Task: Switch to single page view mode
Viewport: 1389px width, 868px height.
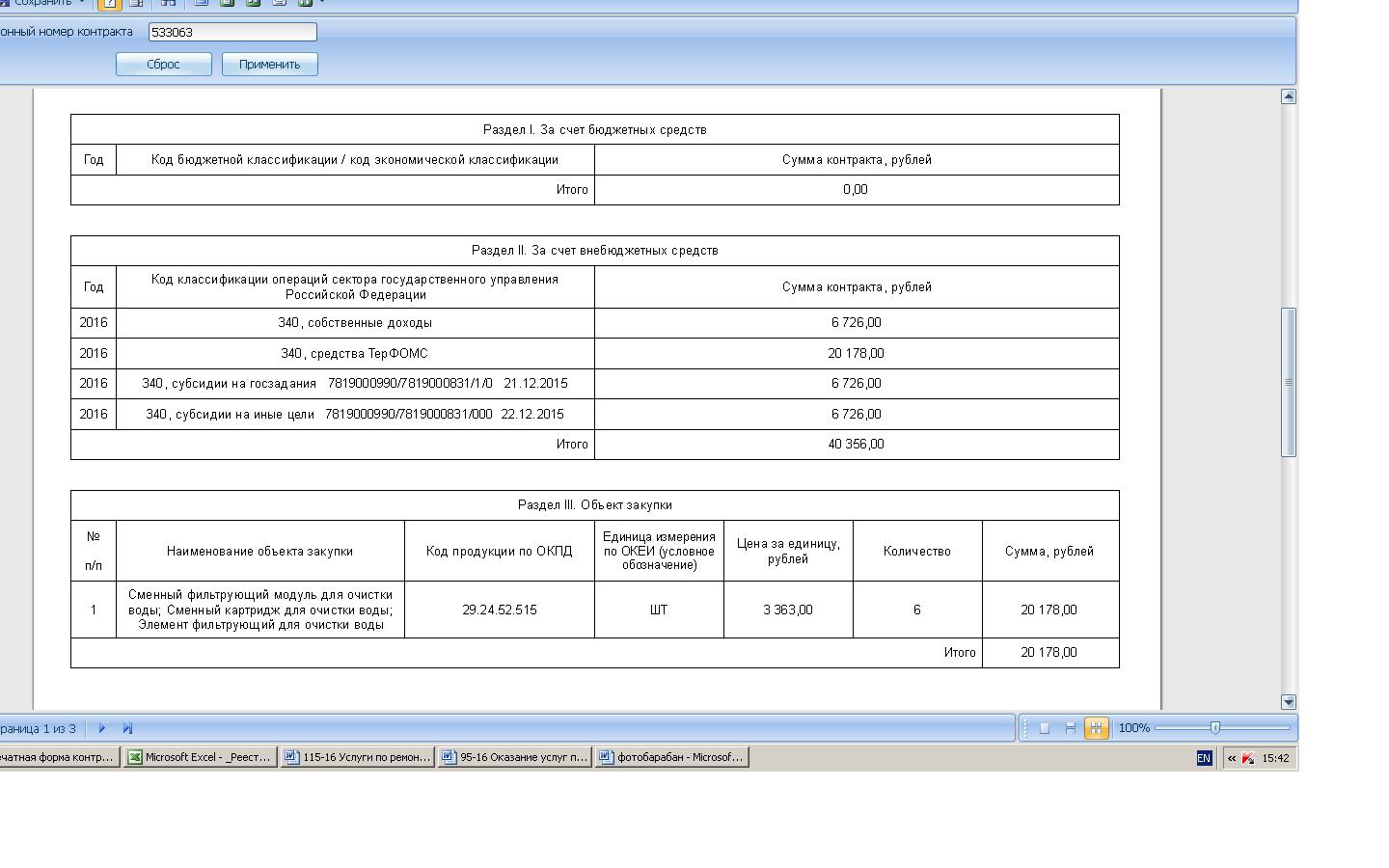Action: (x=1044, y=728)
